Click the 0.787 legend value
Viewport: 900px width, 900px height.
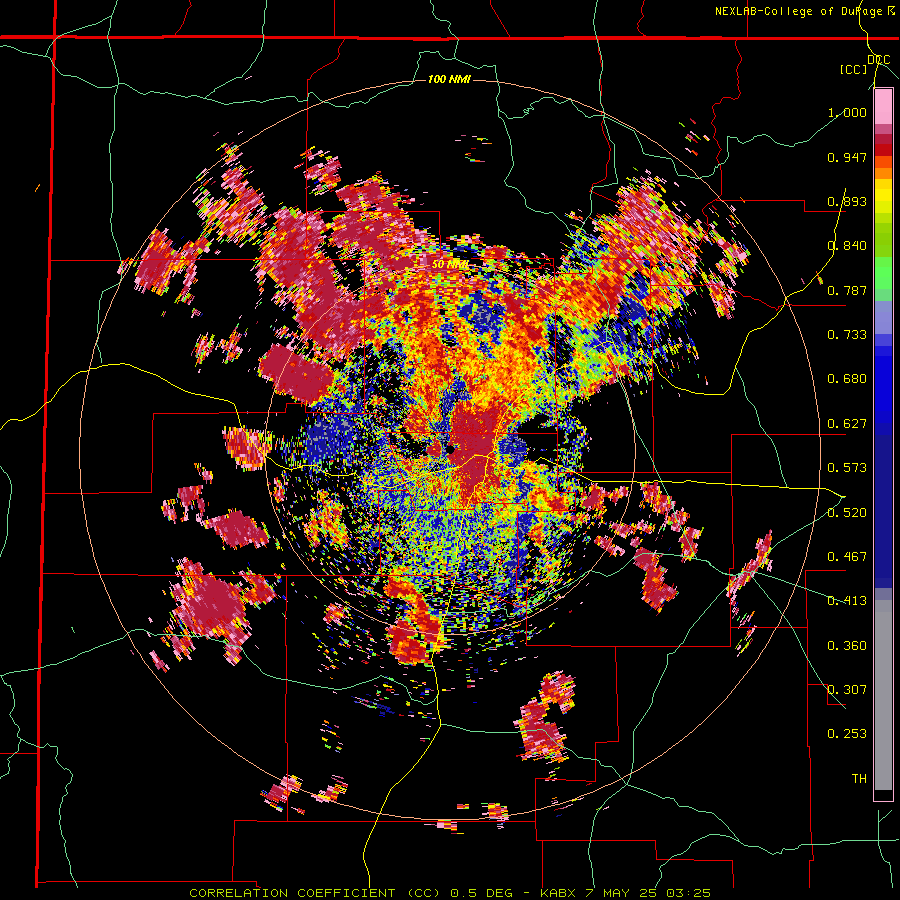pyautogui.click(x=847, y=290)
